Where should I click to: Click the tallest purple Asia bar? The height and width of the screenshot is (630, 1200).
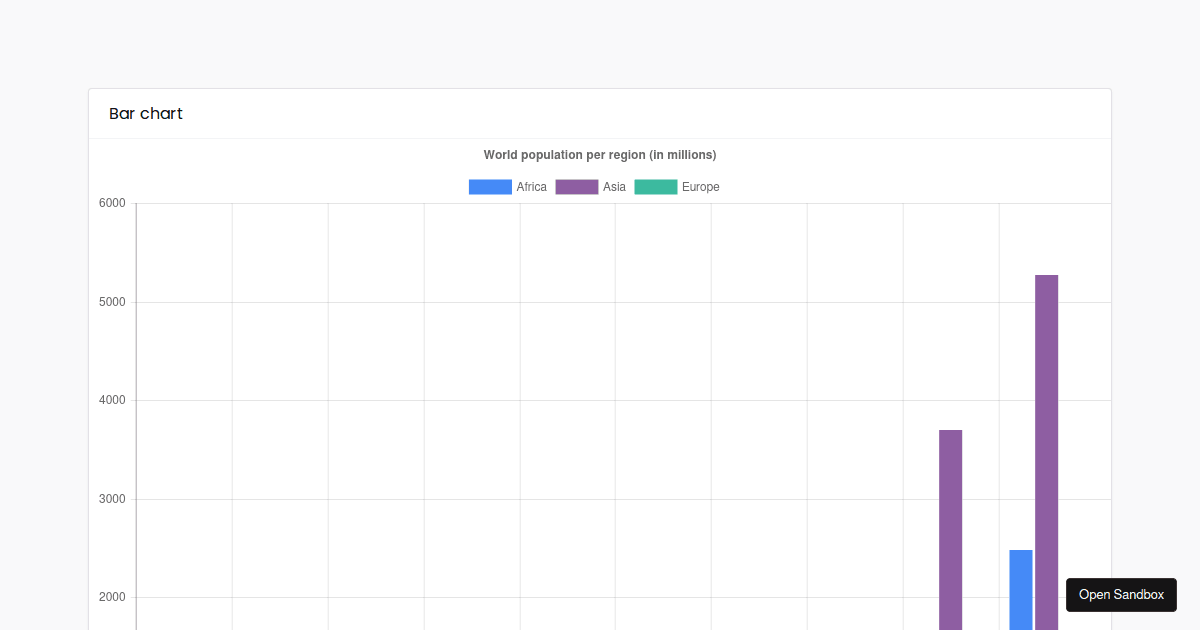(1045, 450)
